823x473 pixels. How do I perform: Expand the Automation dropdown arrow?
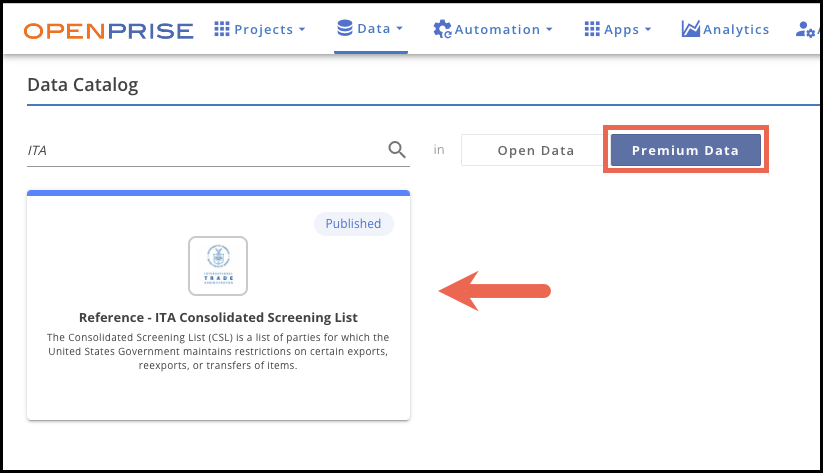click(x=549, y=29)
